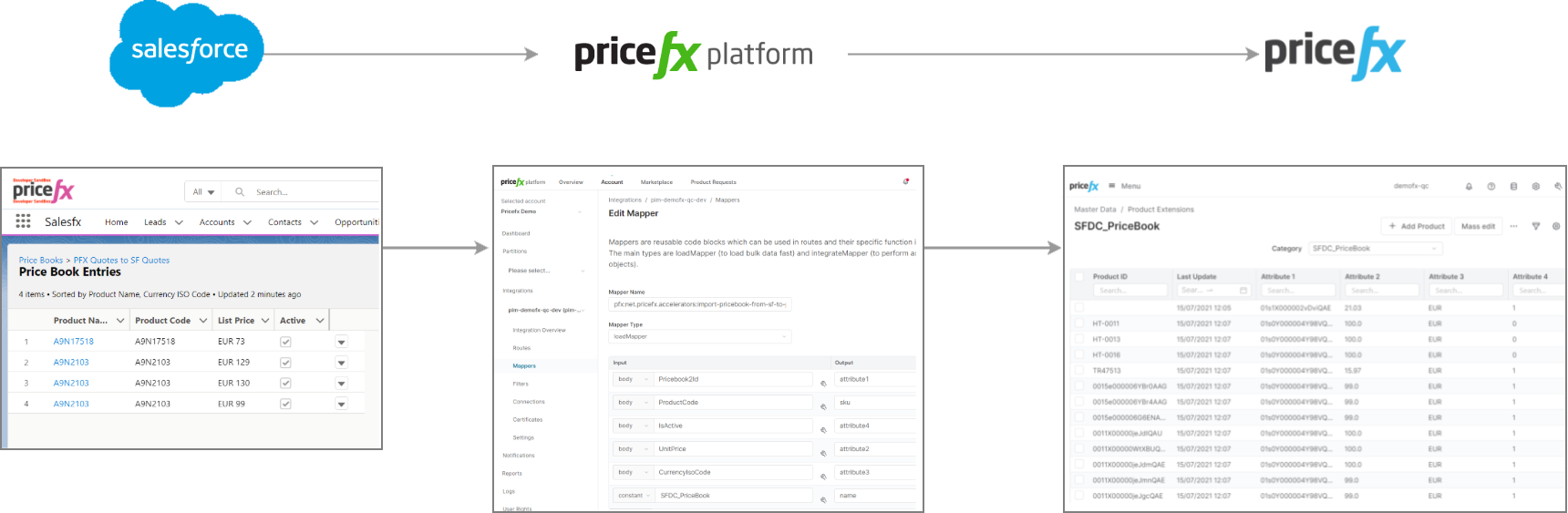The height and width of the screenshot is (513, 1568).
Task: Open the Mapper Type loadMapper dropdown
Action: 700,336
